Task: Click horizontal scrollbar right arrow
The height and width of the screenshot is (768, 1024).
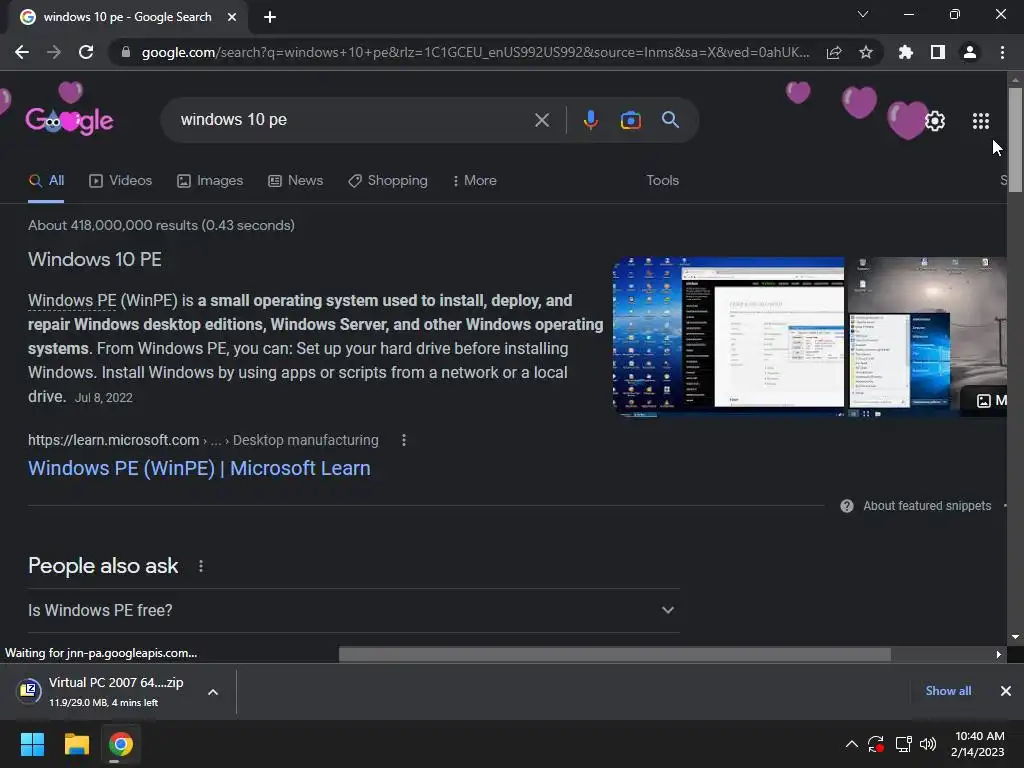Action: pyautogui.click(x=998, y=654)
